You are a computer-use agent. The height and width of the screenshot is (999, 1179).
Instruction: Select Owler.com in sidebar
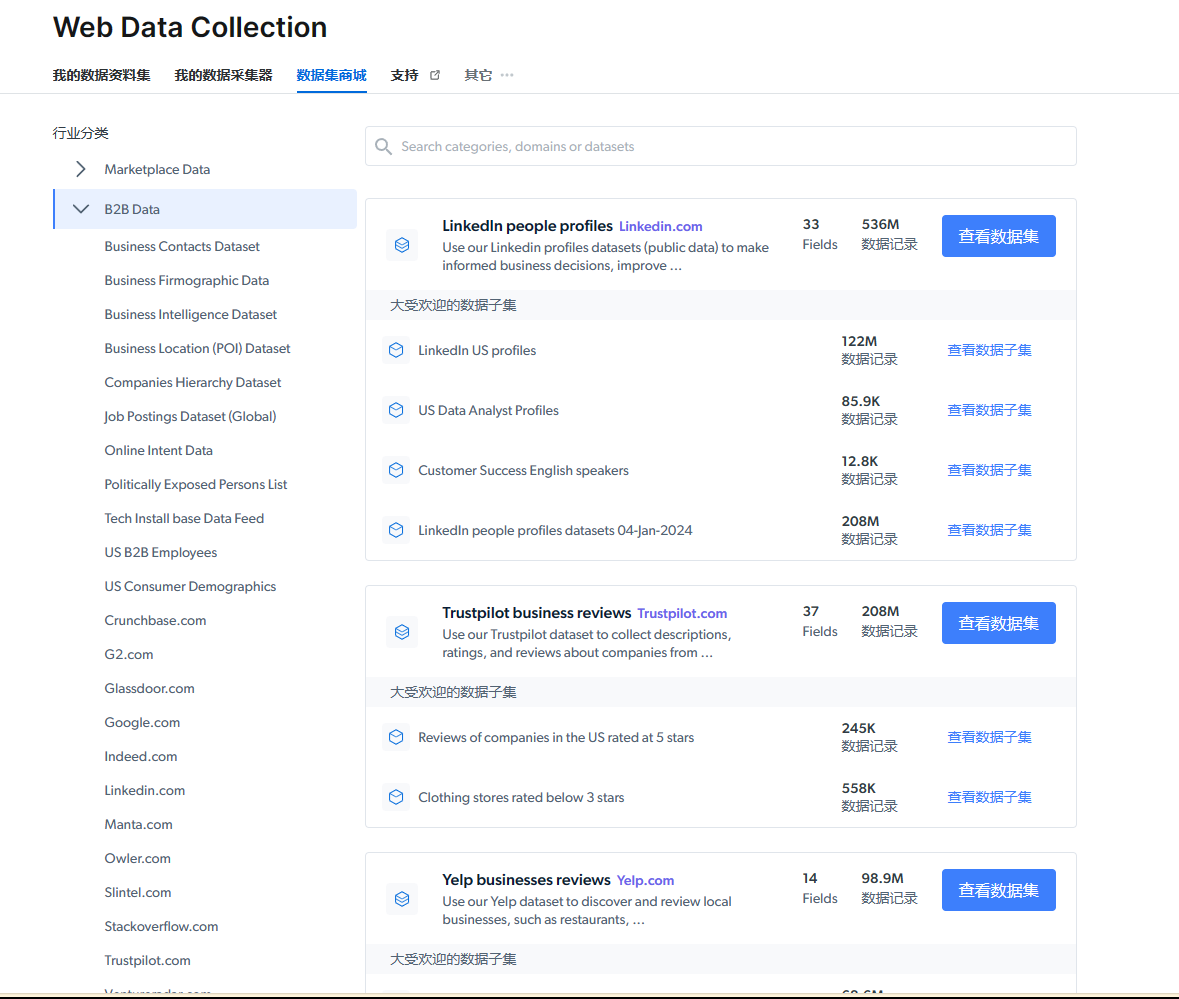(x=138, y=858)
